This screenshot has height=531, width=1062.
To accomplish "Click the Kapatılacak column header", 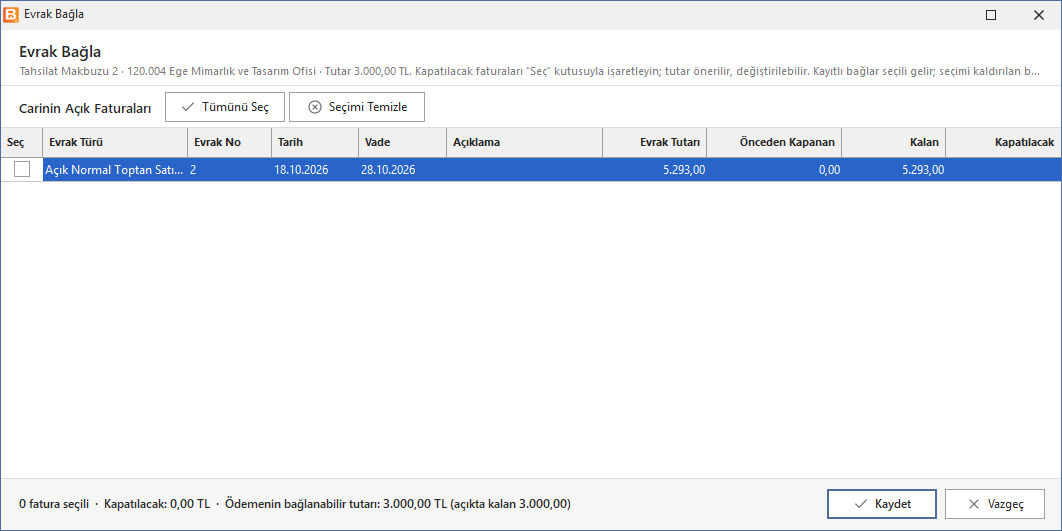I will pos(1004,142).
